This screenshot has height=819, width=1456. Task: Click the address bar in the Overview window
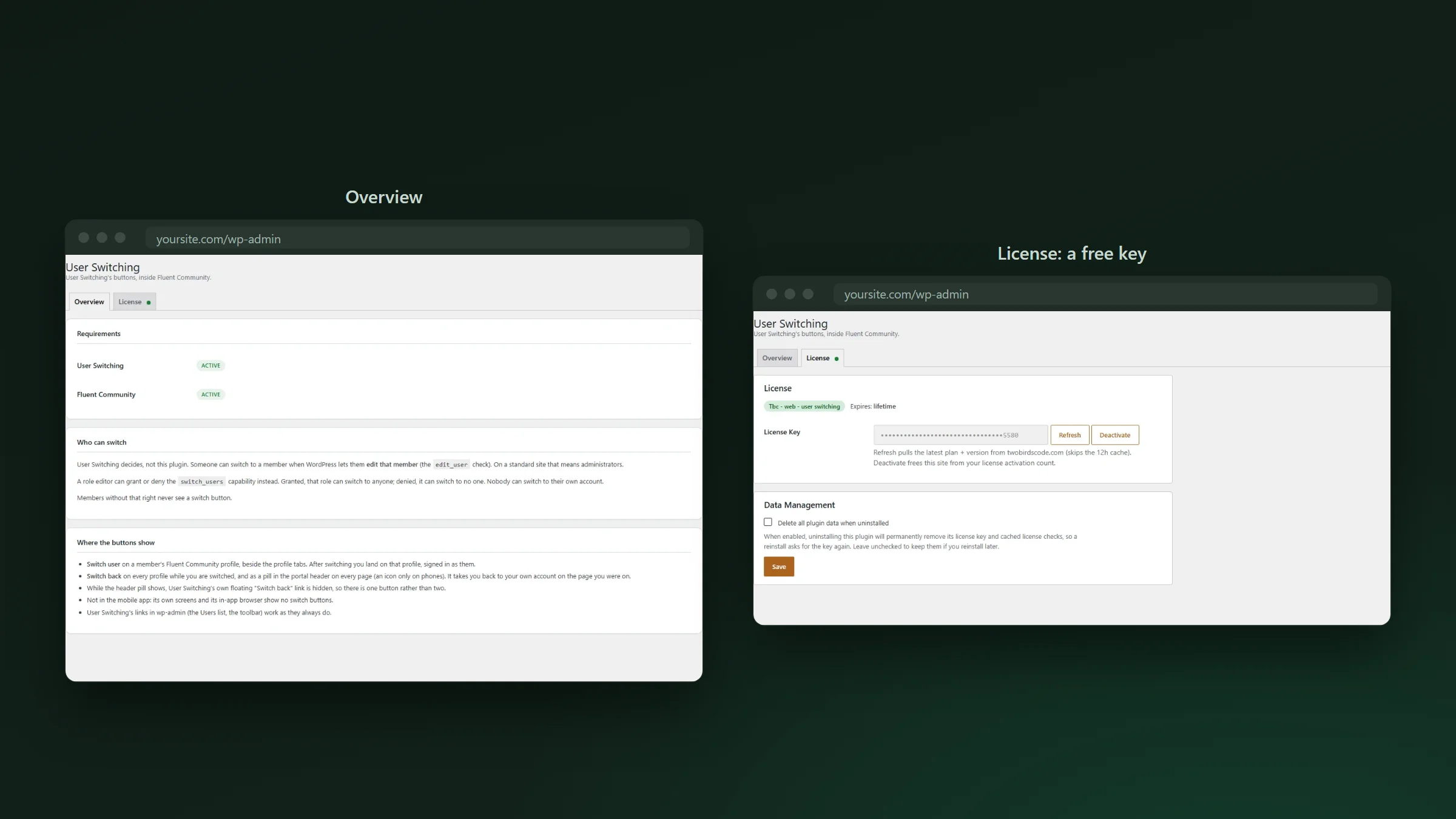[x=417, y=238]
